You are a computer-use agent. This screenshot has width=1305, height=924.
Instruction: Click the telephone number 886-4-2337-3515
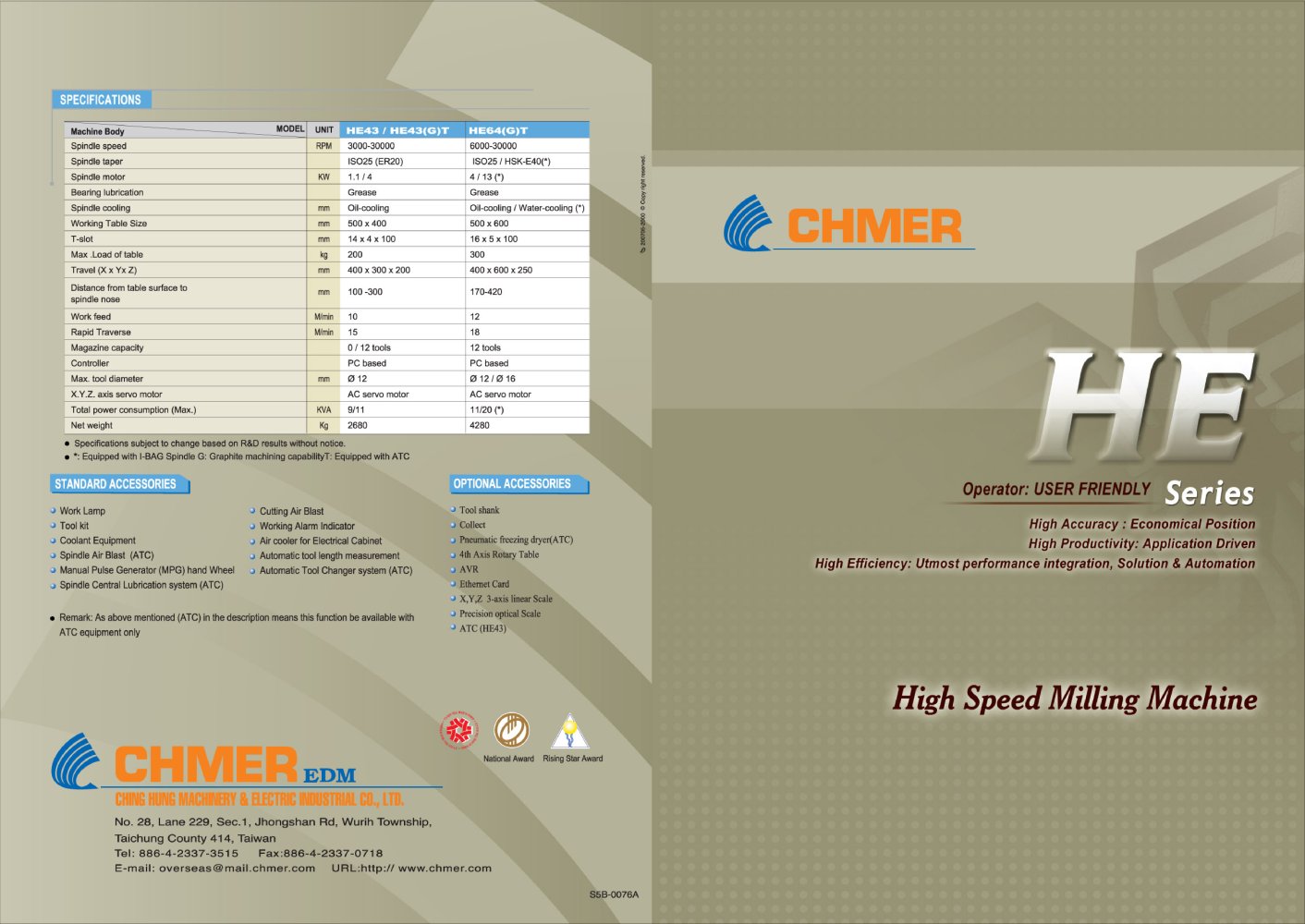point(189,854)
